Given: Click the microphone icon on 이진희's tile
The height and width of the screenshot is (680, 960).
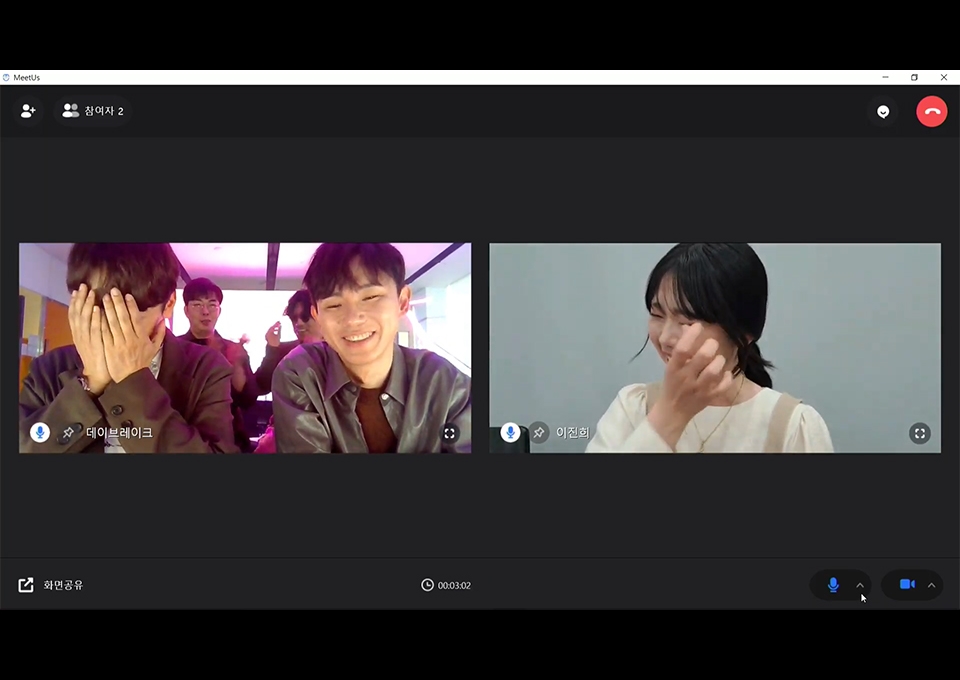Looking at the screenshot, I should tap(510, 432).
